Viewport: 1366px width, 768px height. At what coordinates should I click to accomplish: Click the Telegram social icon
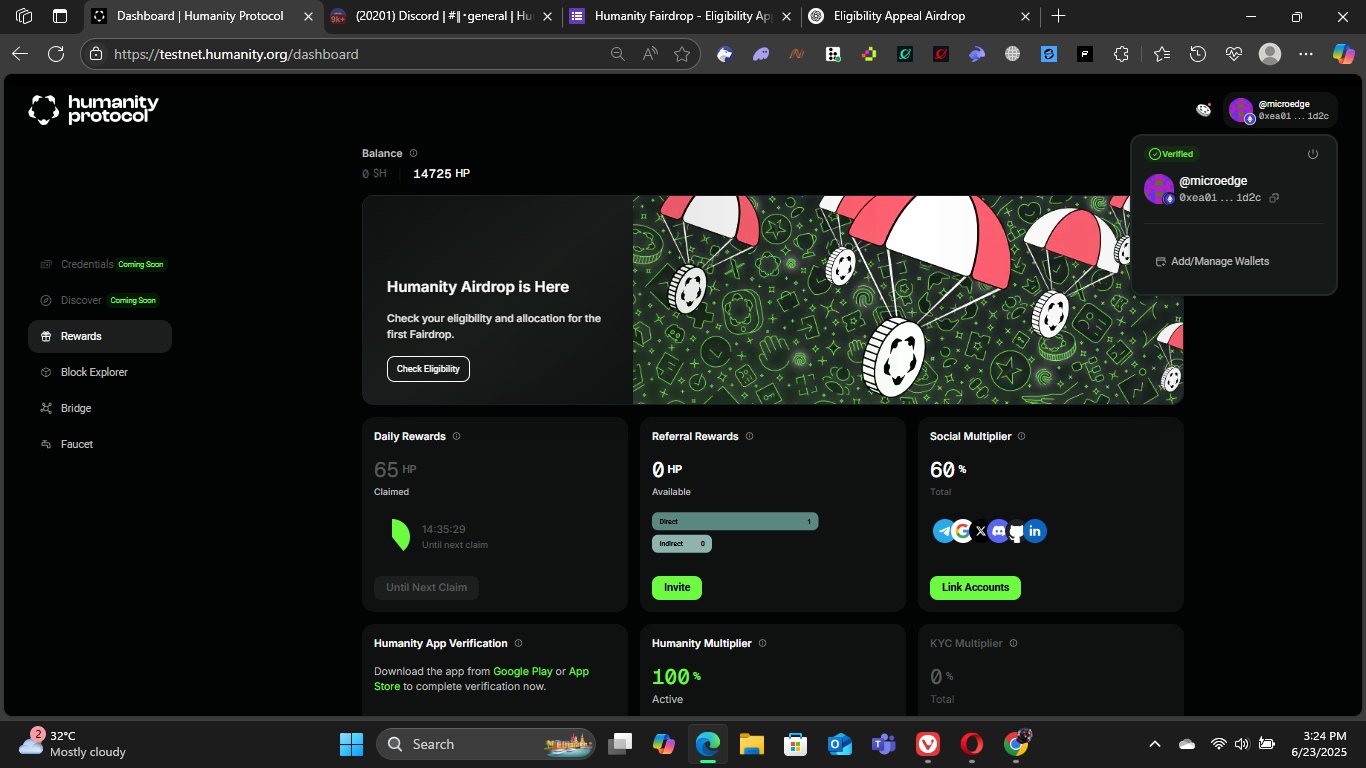click(x=944, y=531)
